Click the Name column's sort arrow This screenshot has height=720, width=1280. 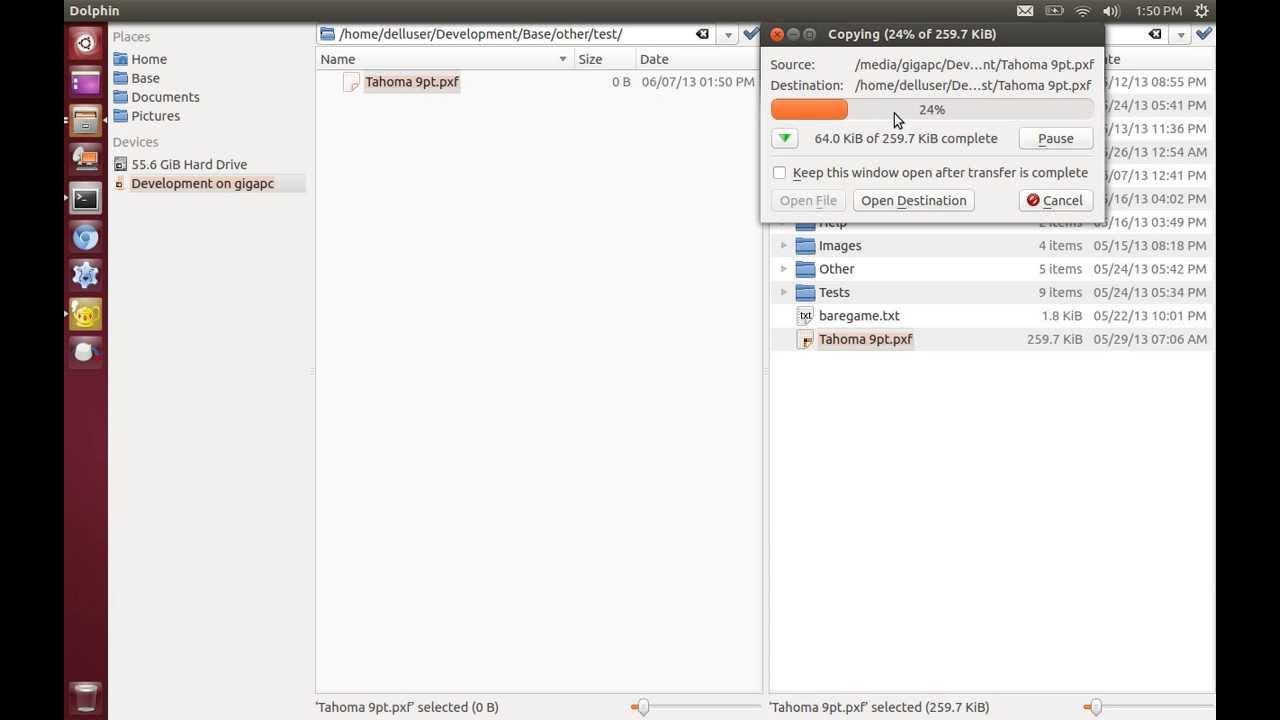tap(563, 59)
